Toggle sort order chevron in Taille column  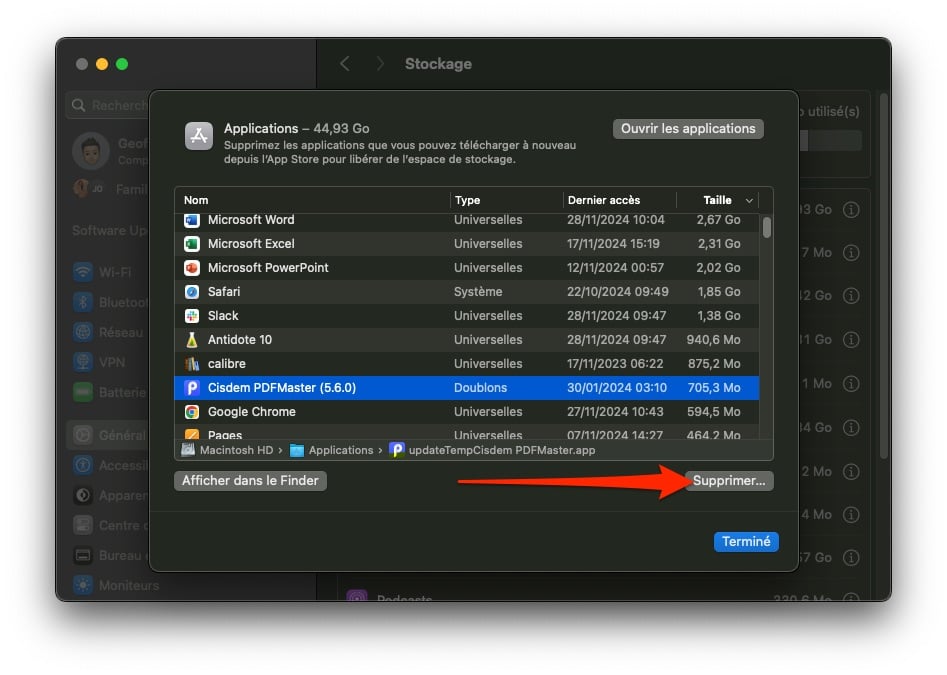click(749, 200)
